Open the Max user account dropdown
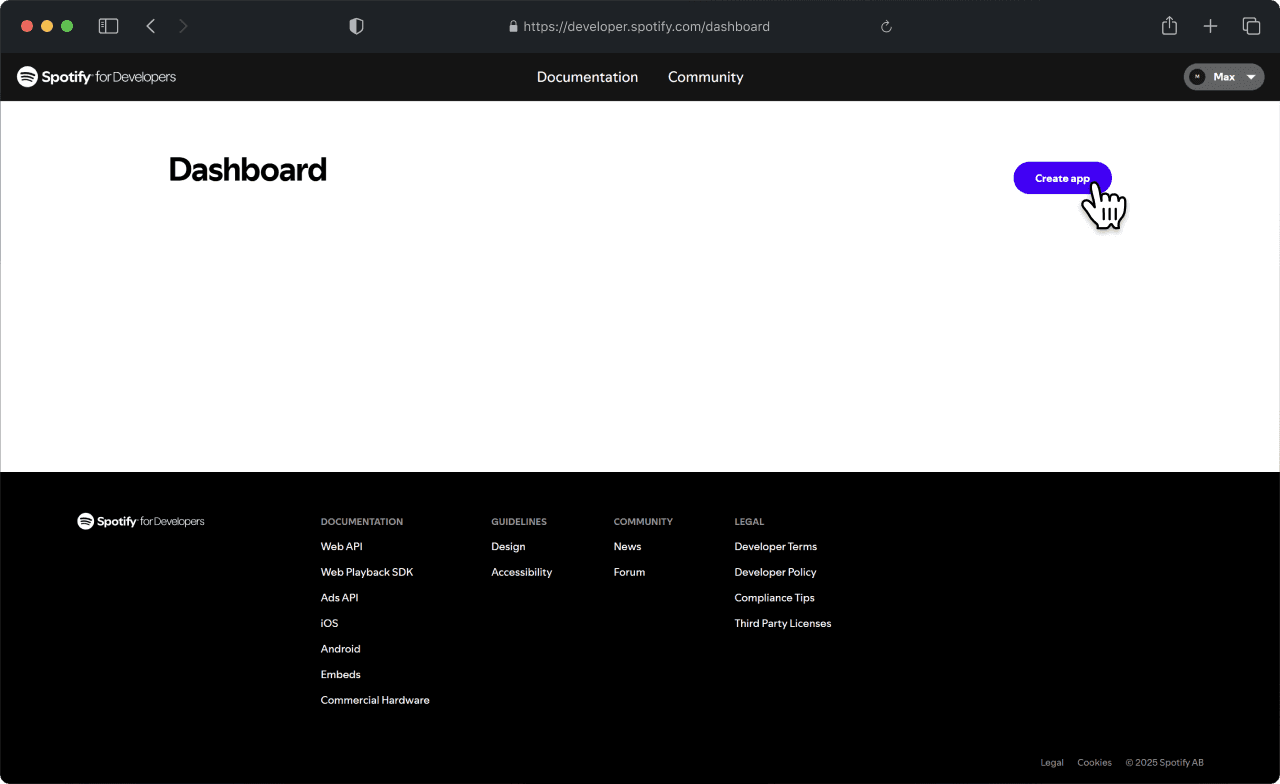Screen dimensions: 1280x784 coord(1224,77)
